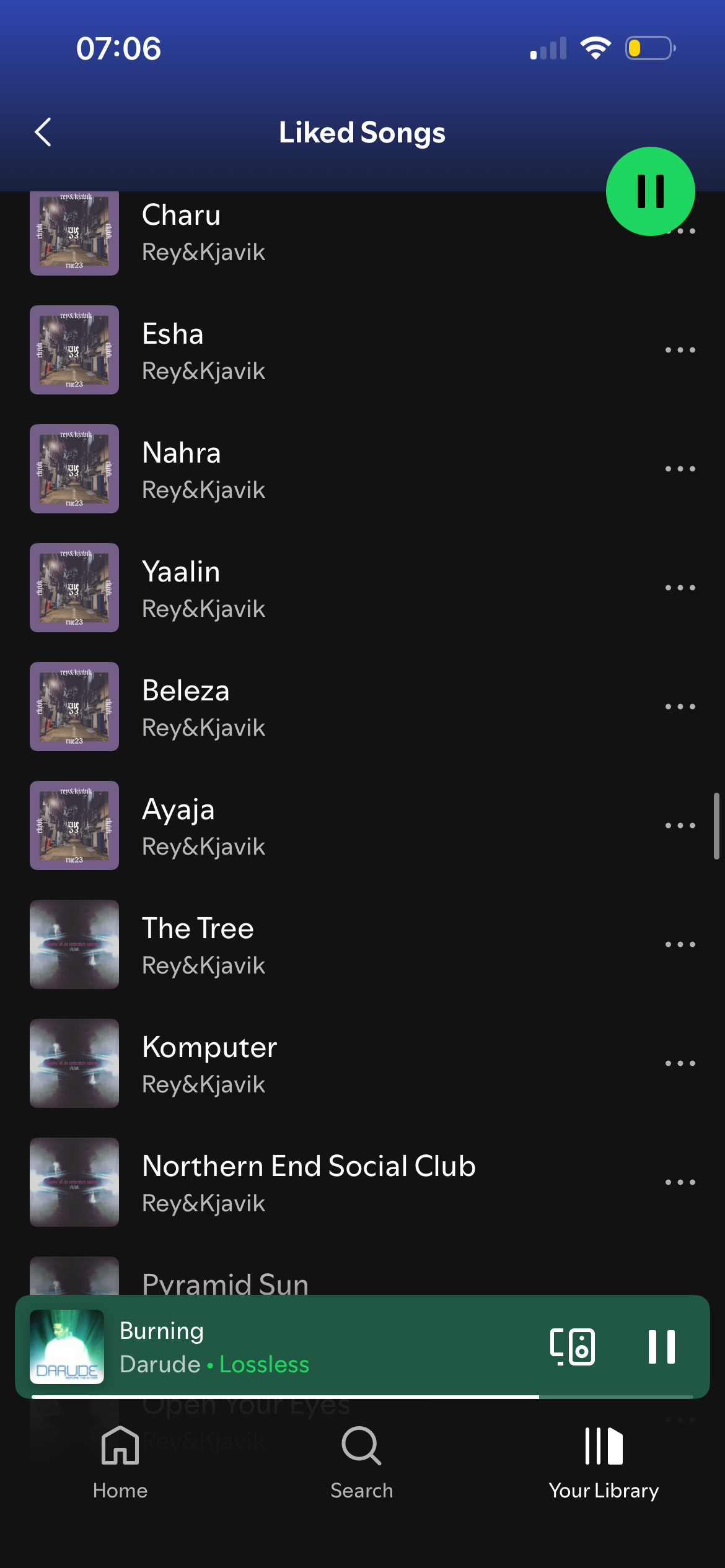This screenshot has width=725, height=1568.
Task: Click the mini player progress bar
Action: point(362,1396)
